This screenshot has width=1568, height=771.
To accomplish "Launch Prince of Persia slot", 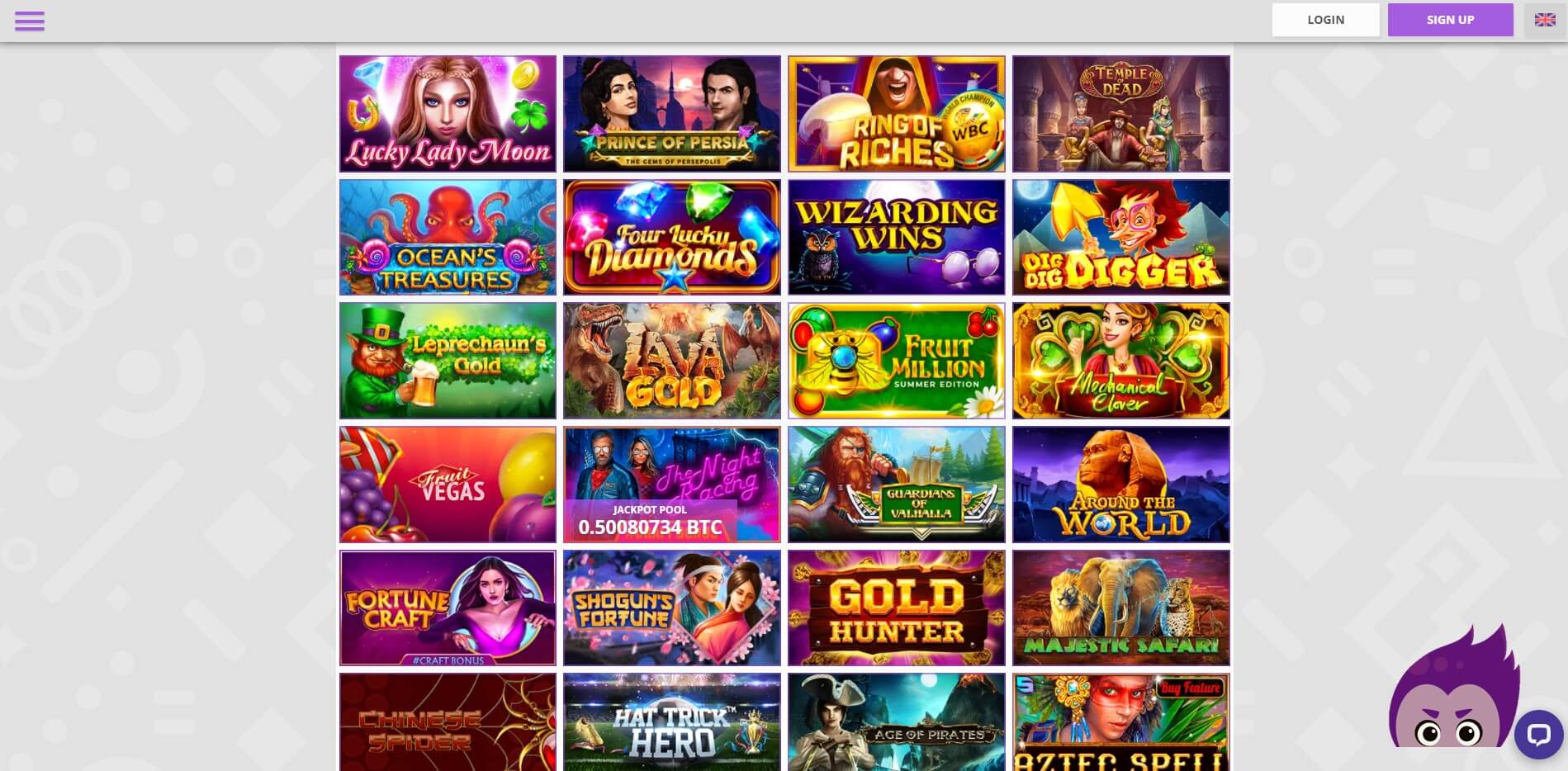I will click(x=672, y=114).
